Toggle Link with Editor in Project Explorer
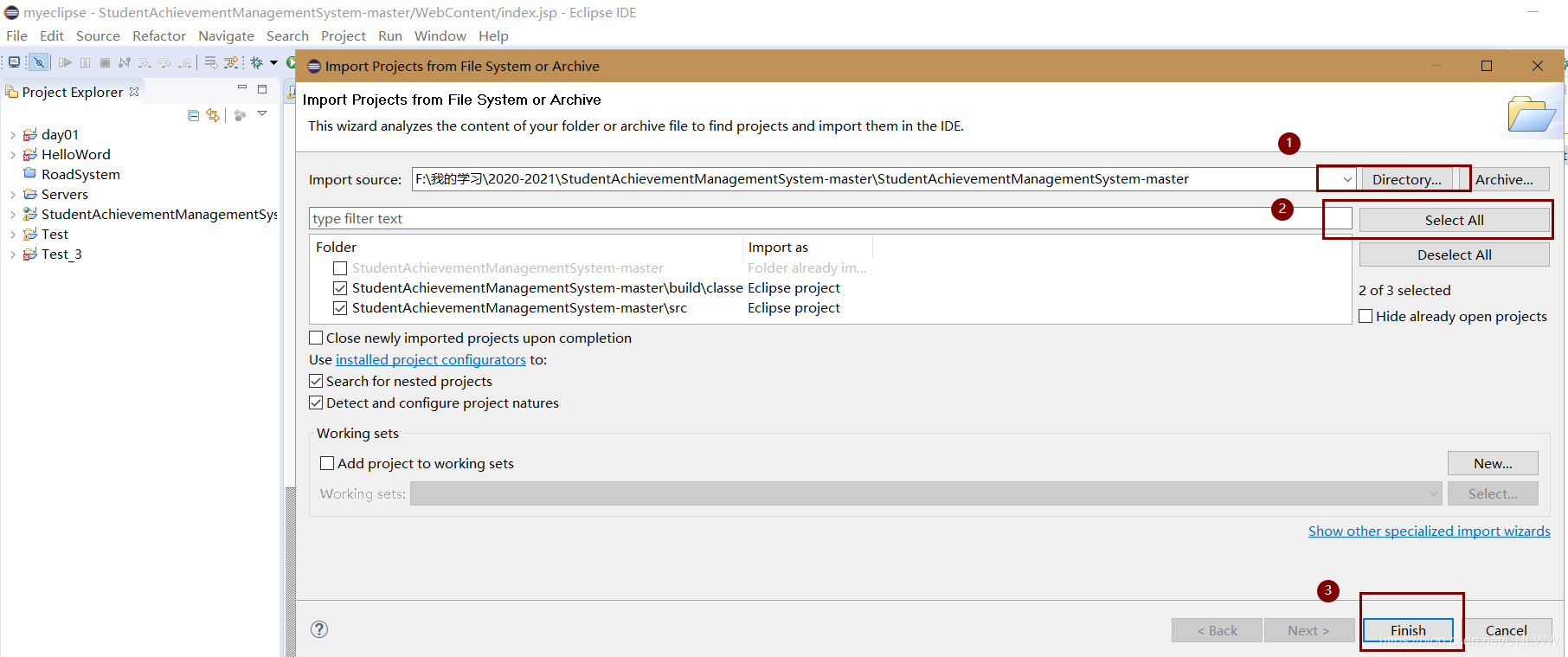Viewport: 1568px width, 657px height. [212, 115]
